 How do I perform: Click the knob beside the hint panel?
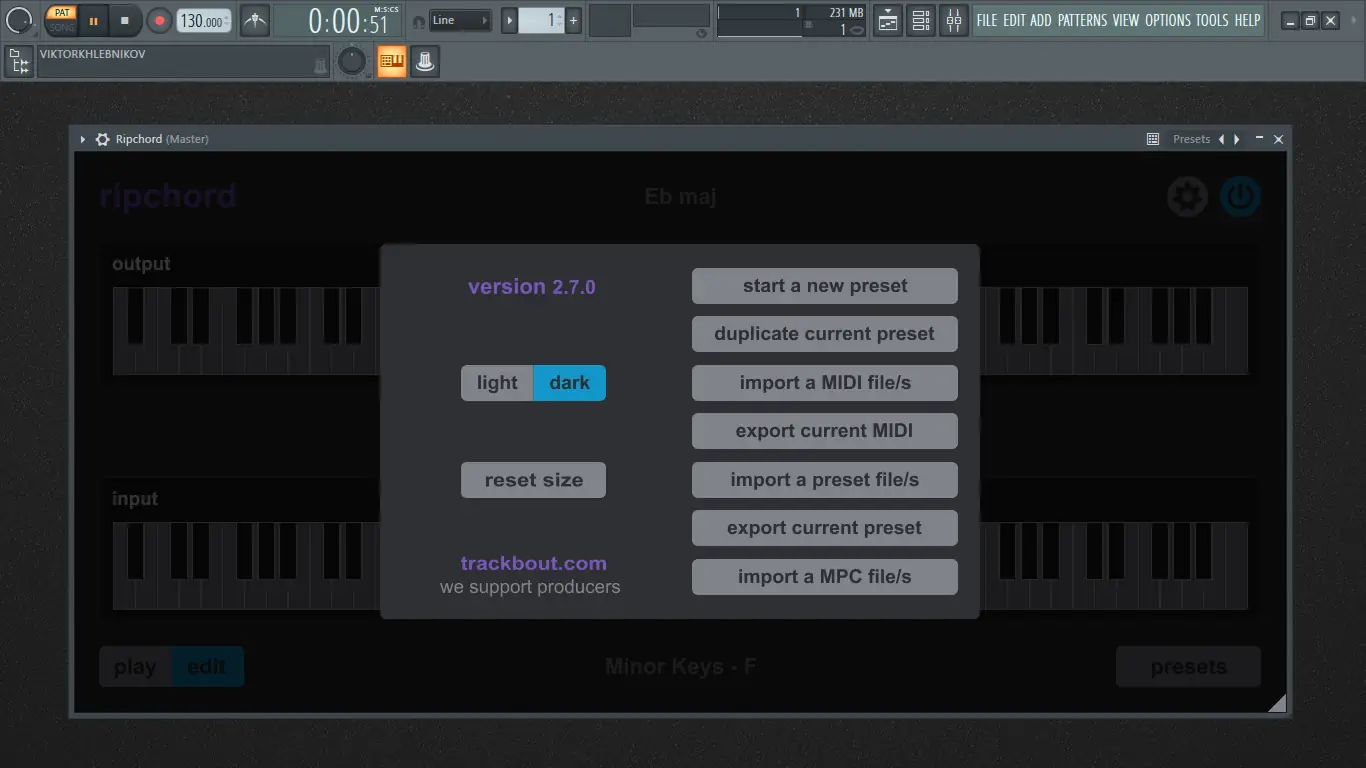(352, 62)
